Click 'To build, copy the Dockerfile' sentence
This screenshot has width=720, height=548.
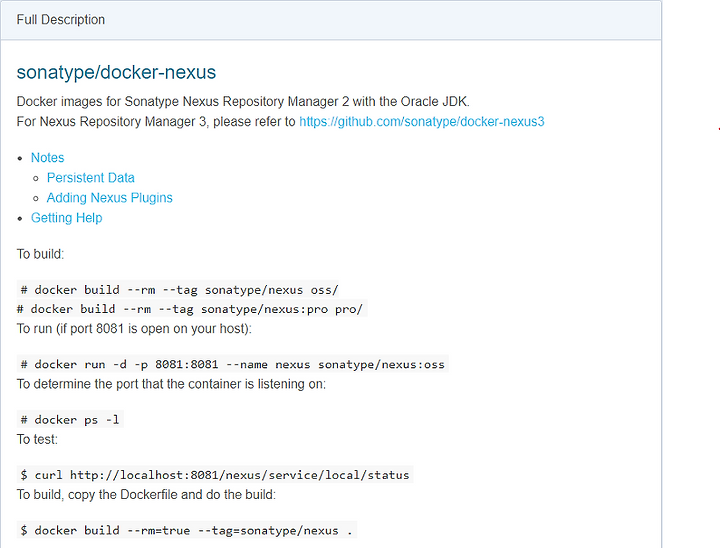(x=146, y=495)
